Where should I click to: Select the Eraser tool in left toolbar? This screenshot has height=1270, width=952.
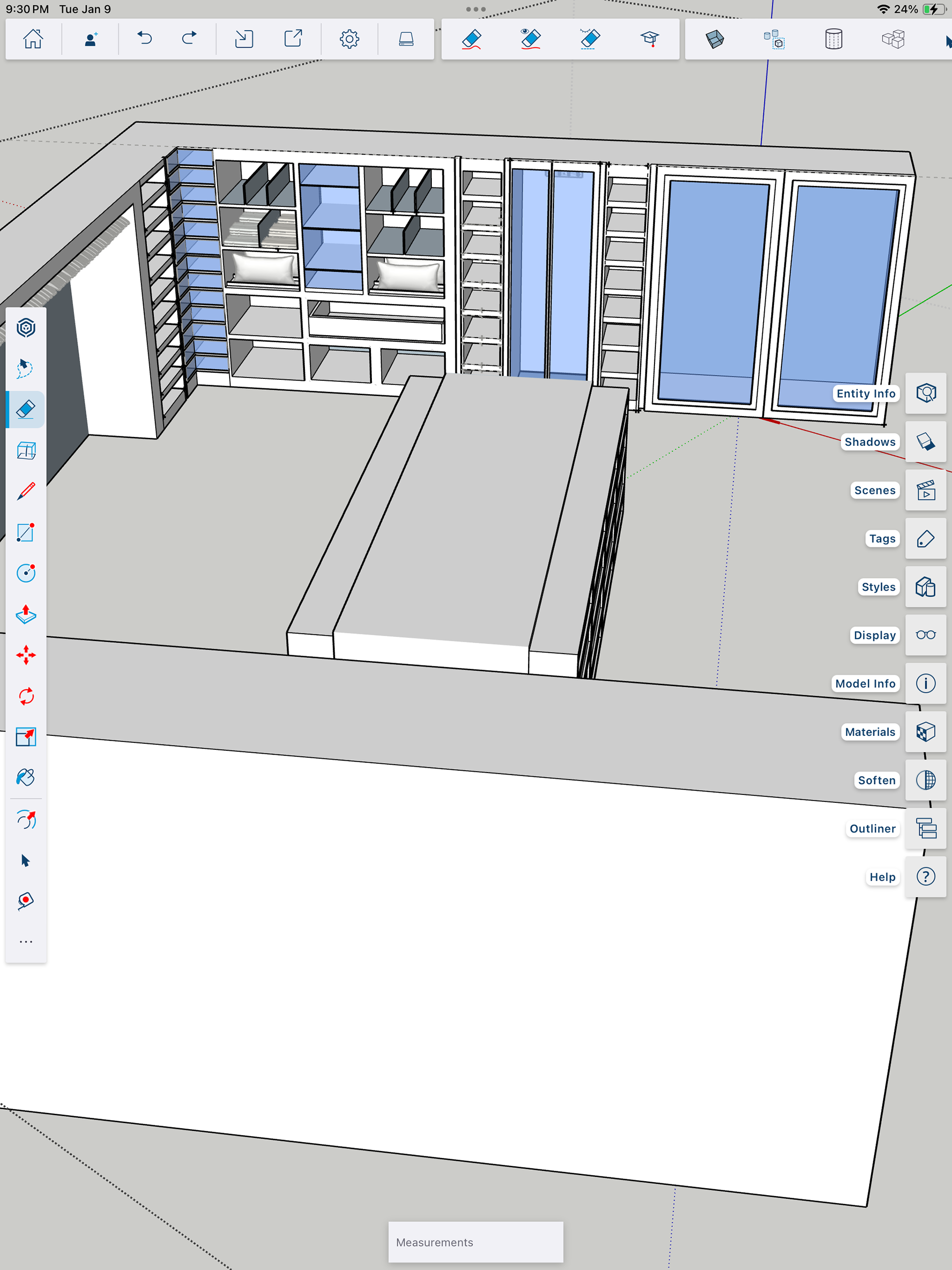26,409
